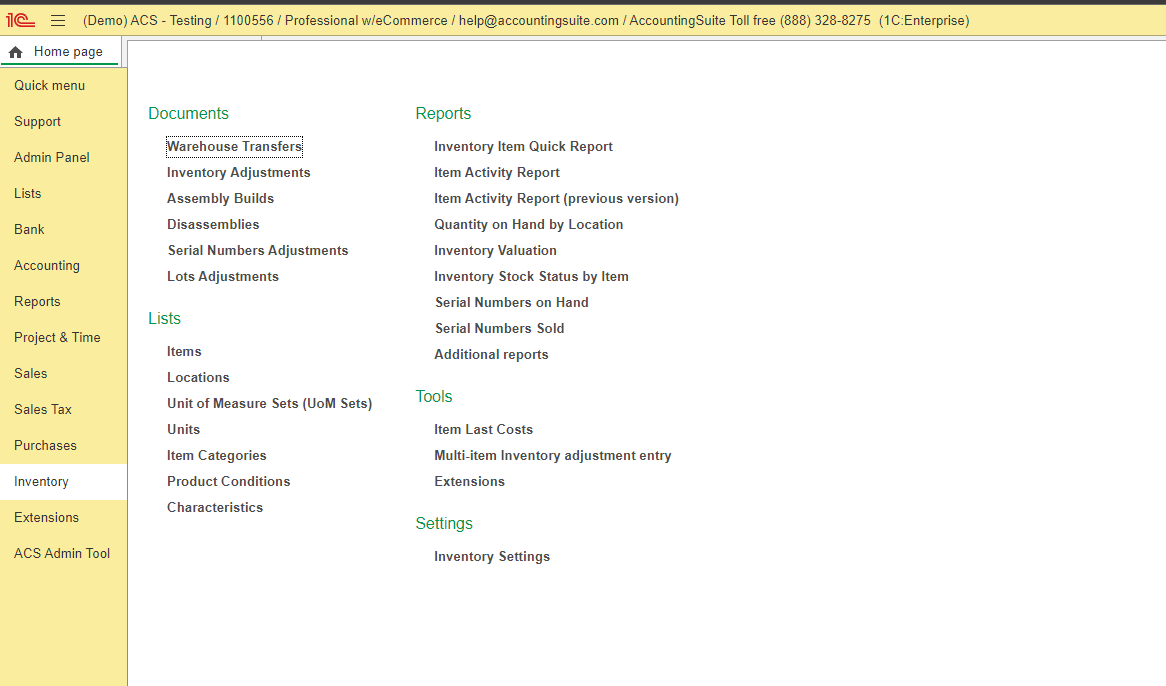Open Extensions under Tools
This screenshot has height=686, width=1166.
click(469, 482)
